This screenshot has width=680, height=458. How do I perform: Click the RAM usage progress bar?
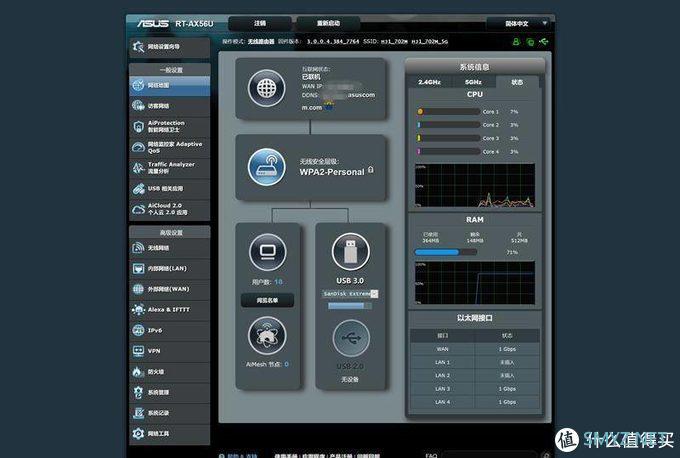click(x=446, y=252)
